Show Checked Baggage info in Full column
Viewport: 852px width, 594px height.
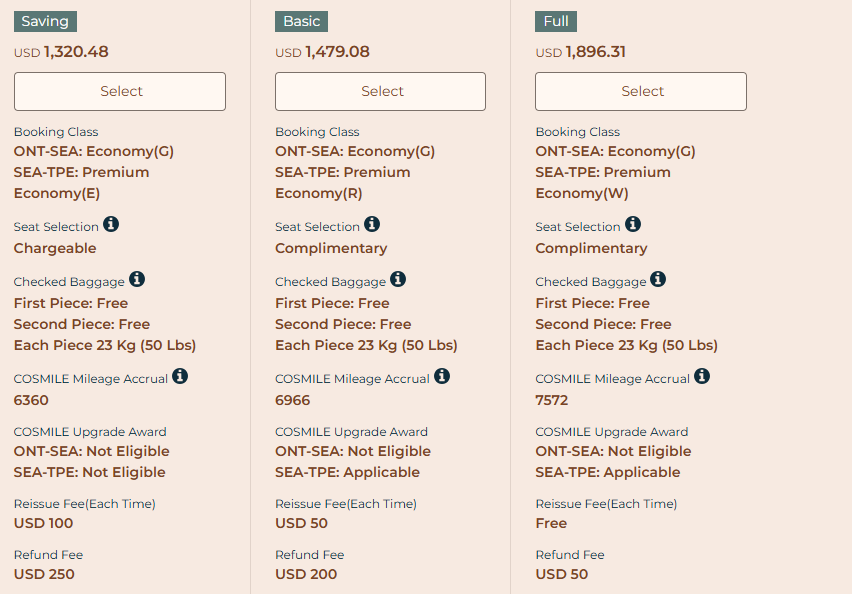[x=658, y=279]
